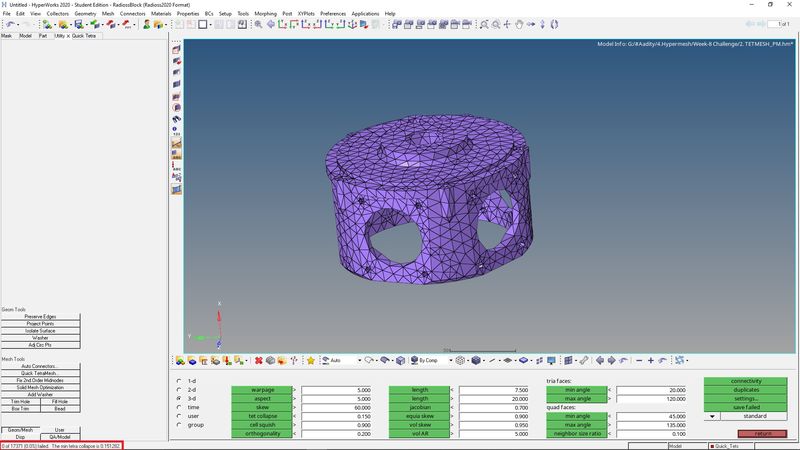
Task: Open the By Comp color mode dropdown
Action: [x=451, y=361]
